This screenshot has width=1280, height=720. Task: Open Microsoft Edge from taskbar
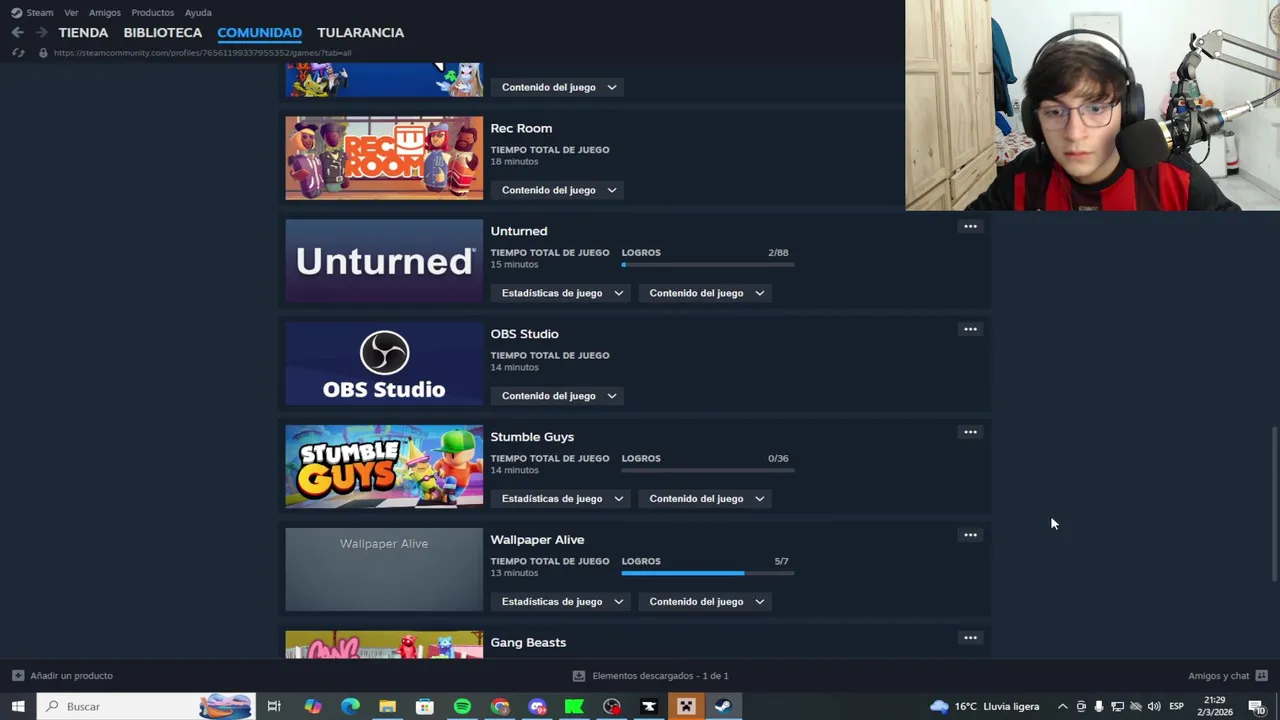pyautogui.click(x=350, y=706)
